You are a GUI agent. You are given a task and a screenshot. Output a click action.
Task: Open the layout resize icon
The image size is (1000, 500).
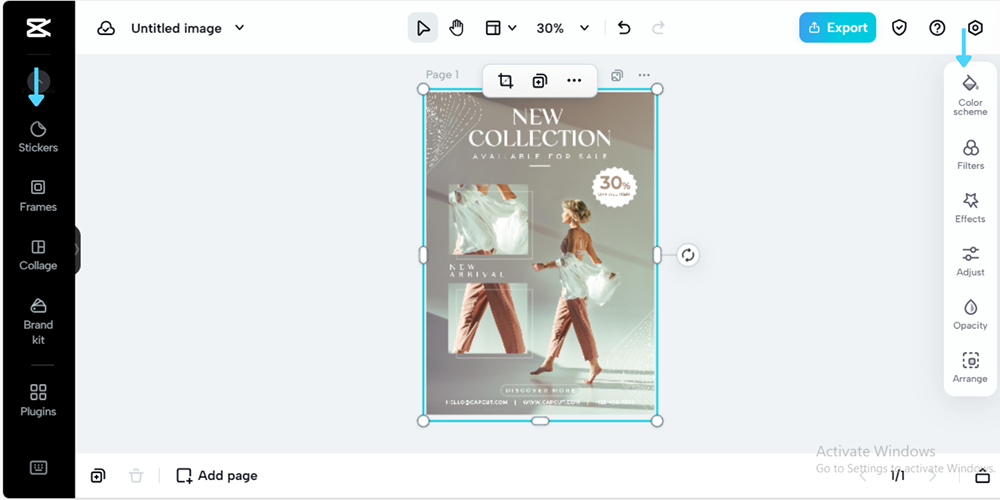tap(493, 28)
